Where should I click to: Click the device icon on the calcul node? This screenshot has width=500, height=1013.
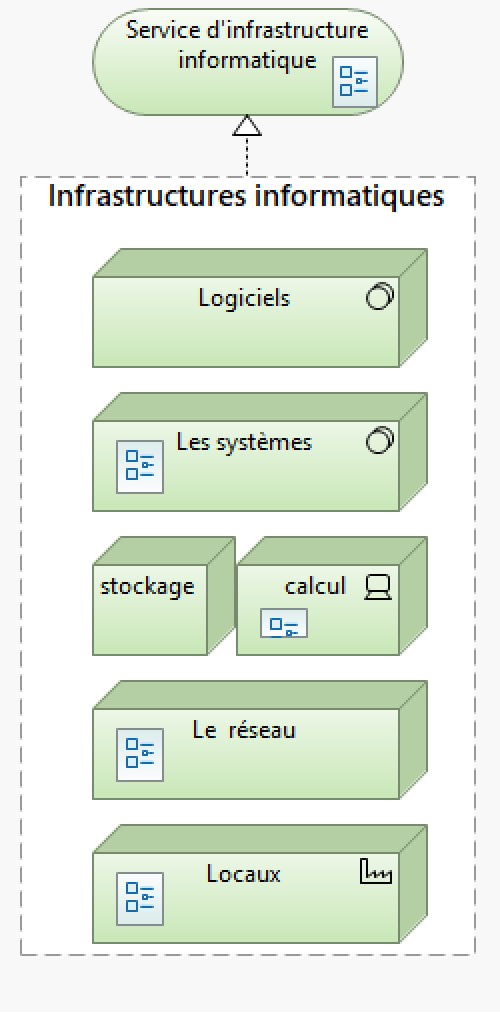pyautogui.click(x=378, y=587)
